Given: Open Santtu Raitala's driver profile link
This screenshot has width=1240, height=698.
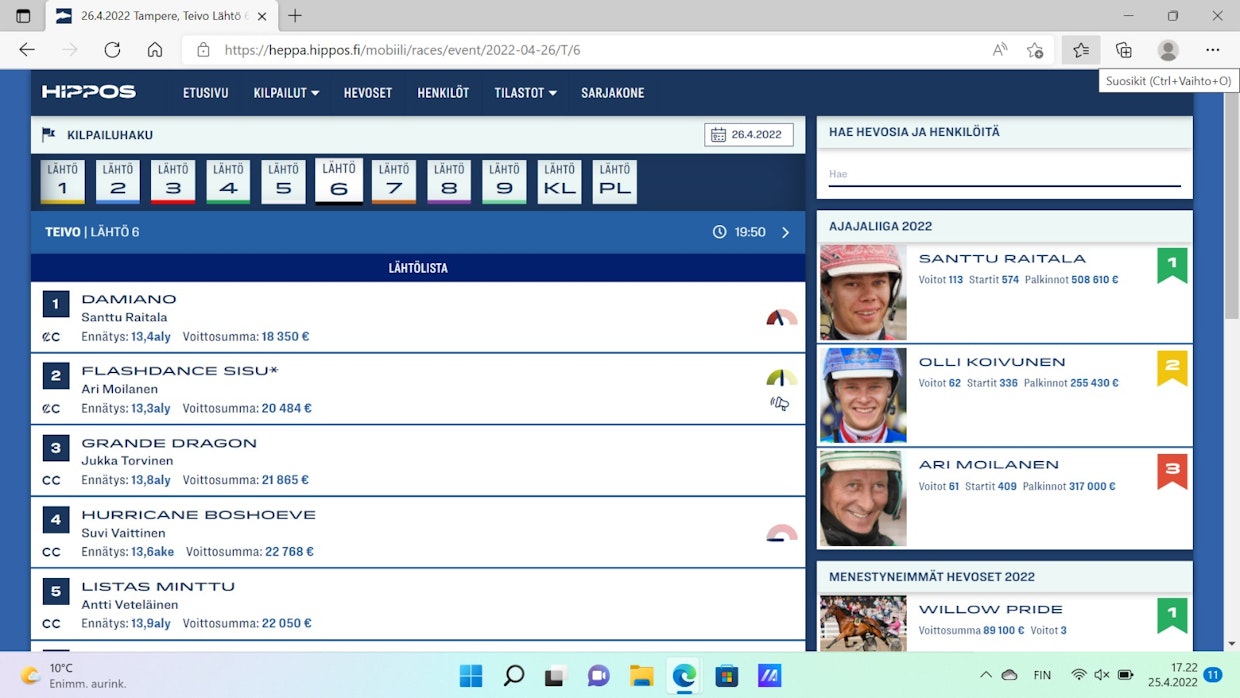Looking at the screenshot, I should [x=1002, y=258].
